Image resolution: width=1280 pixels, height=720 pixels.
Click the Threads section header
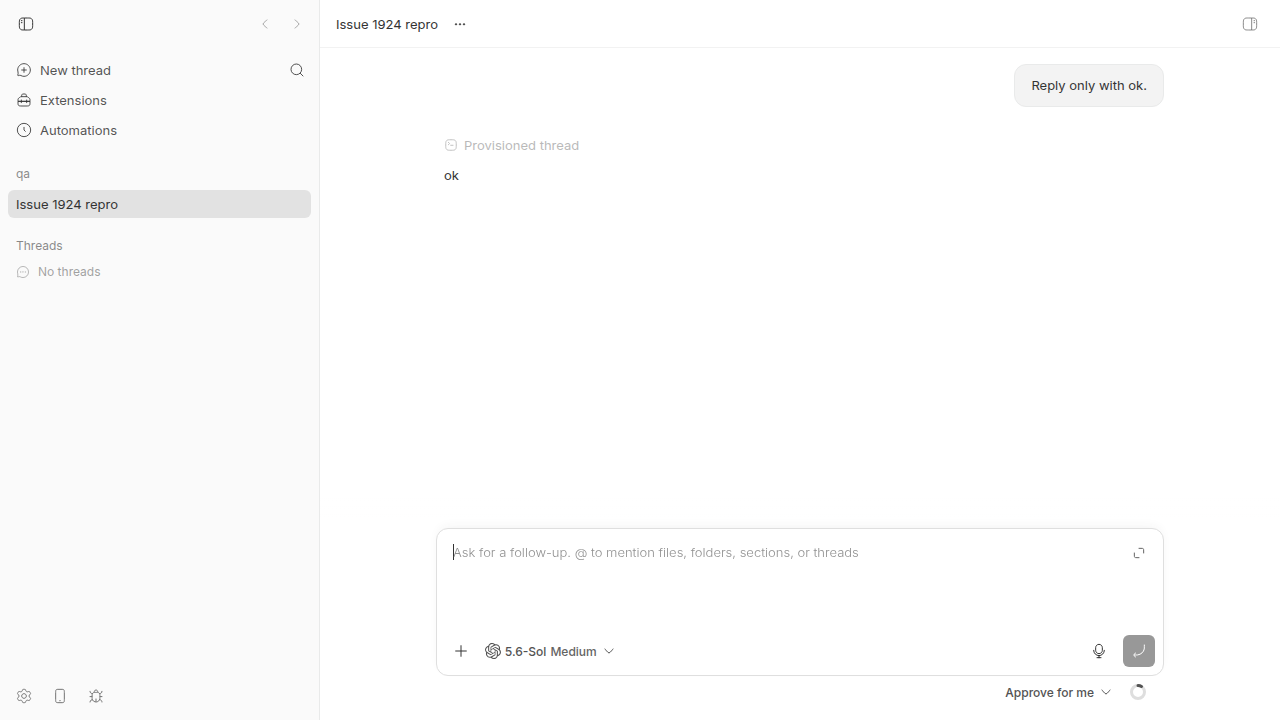[x=39, y=245]
